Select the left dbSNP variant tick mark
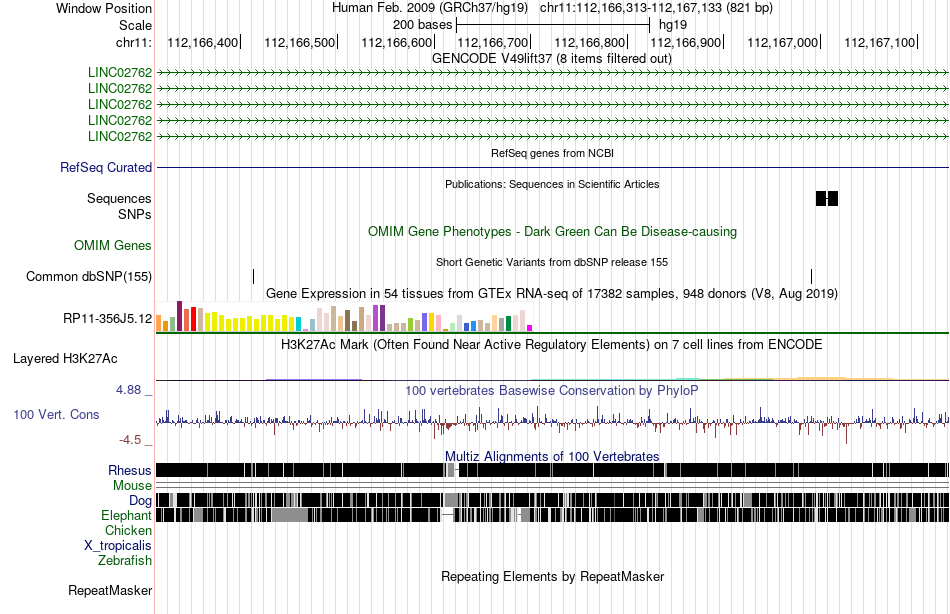Image resolution: width=950 pixels, height=614 pixels. (x=253, y=276)
